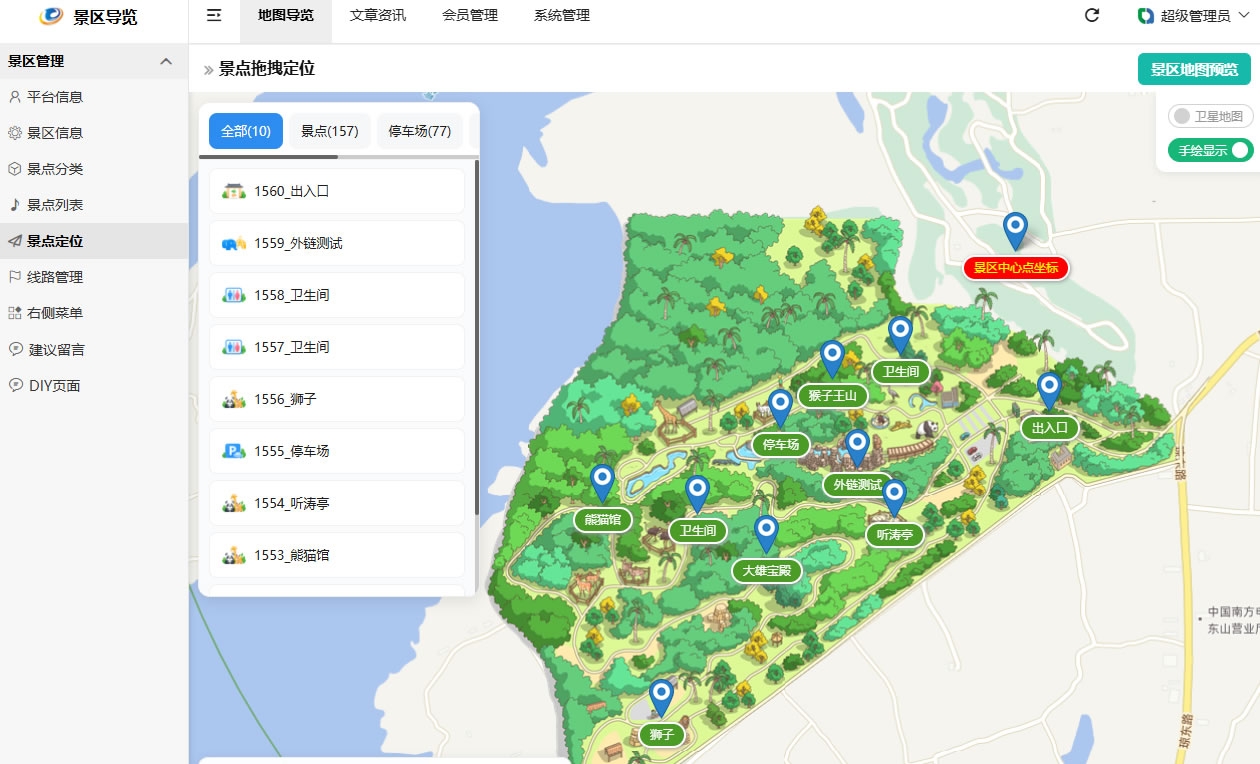Image resolution: width=1260 pixels, height=764 pixels.
Task: Click the map pin above 外链测试 label
Action: pos(857,448)
